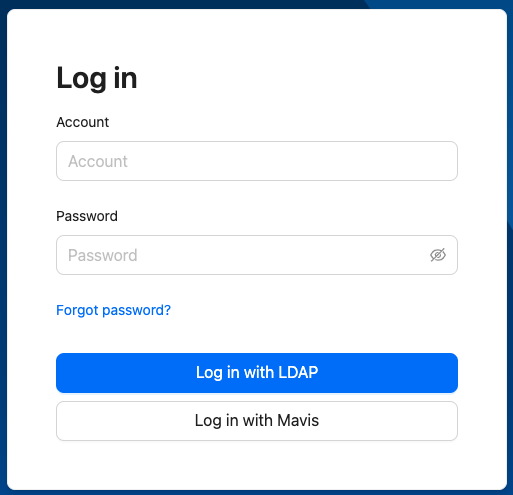Click the Password label above the second field

[x=87, y=216]
